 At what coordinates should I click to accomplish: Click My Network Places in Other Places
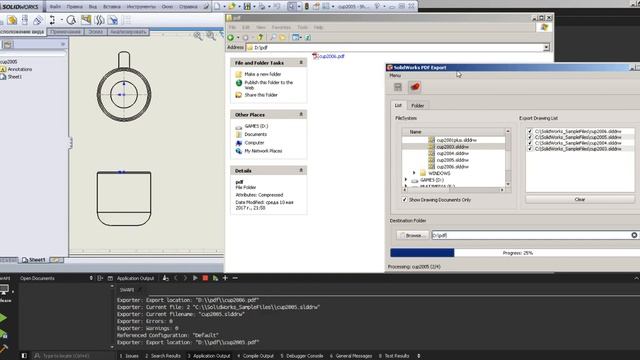[263, 151]
